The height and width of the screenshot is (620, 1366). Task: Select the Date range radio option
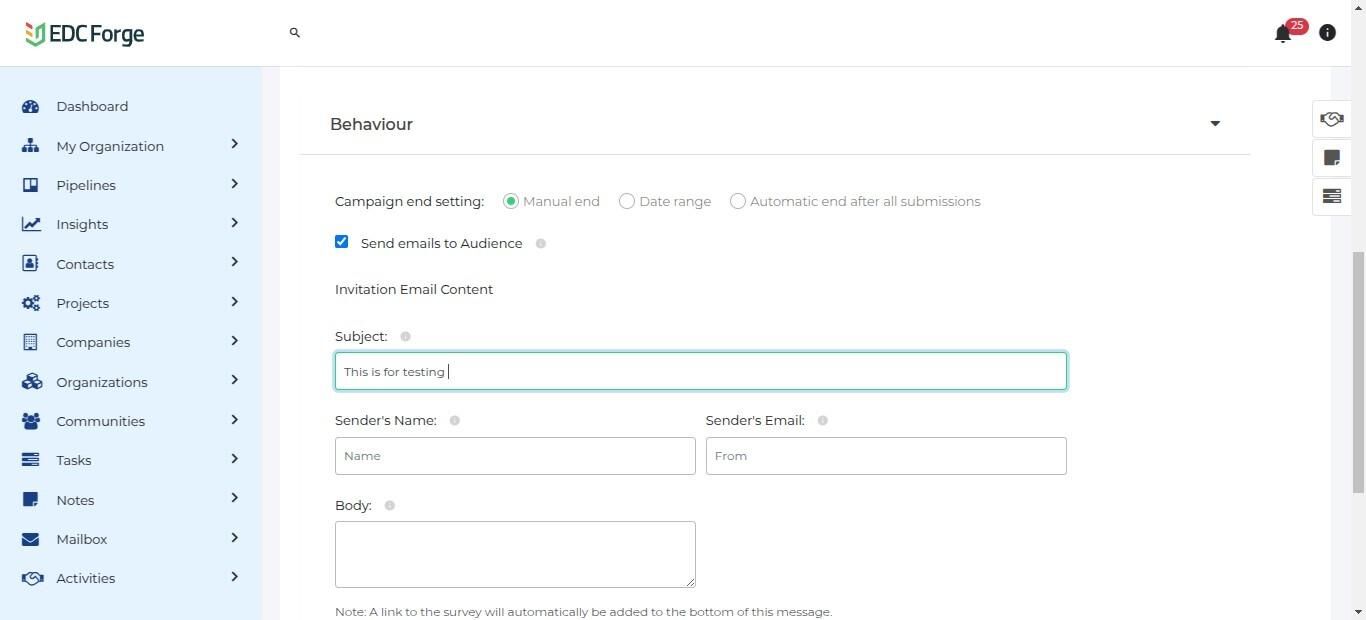627,201
